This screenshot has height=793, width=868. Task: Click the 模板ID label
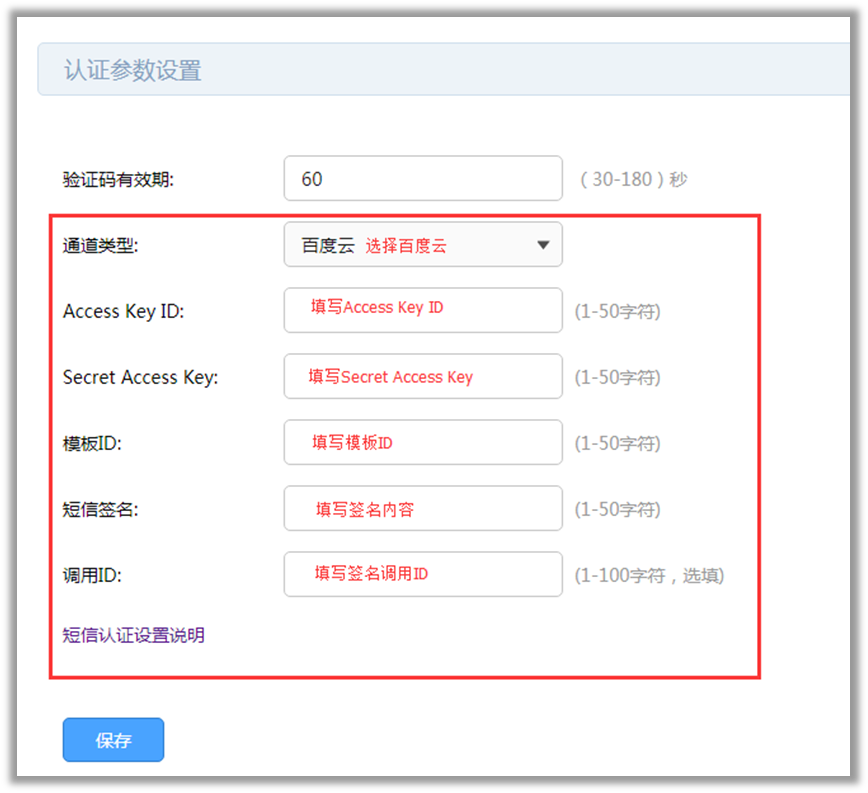[92, 443]
